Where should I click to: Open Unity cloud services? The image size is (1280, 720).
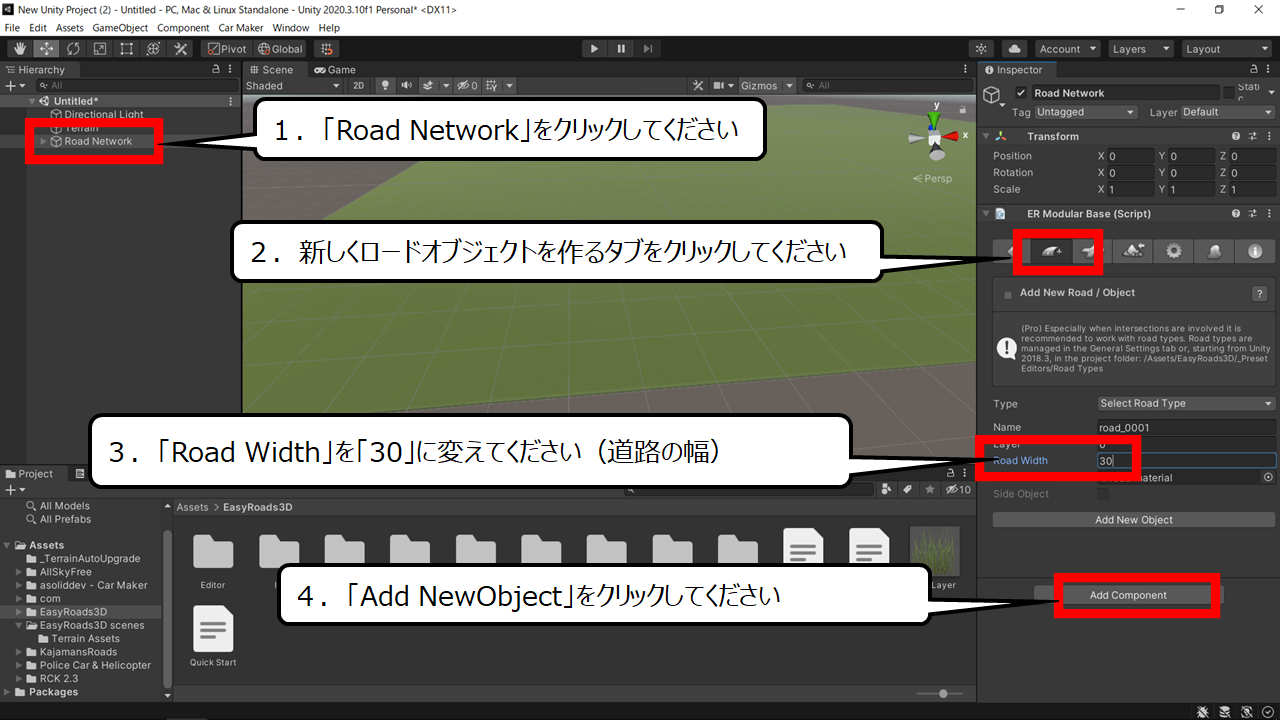click(1015, 49)
